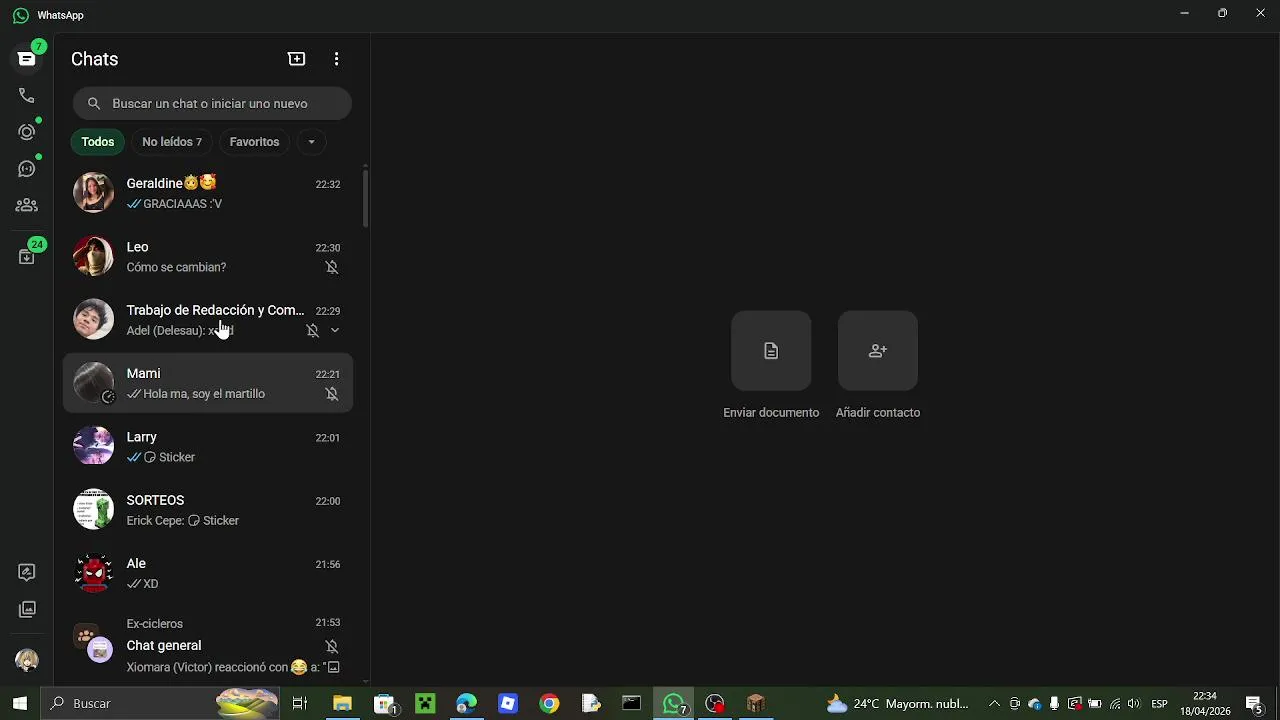The image size is (1280, 720).
Task: Open the Communities icon in the sidebar
Action: click(27, 205)
